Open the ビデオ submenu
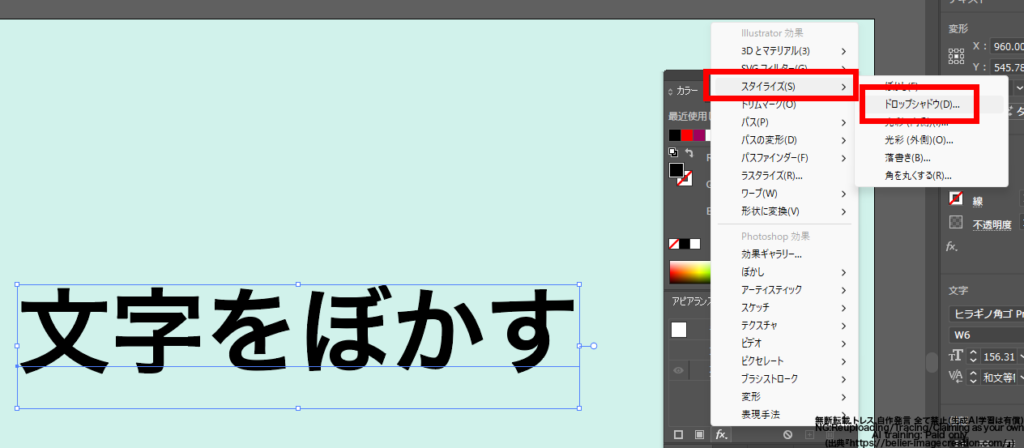The height and width of the screenshot is (448, 1024). pos(784,343)
